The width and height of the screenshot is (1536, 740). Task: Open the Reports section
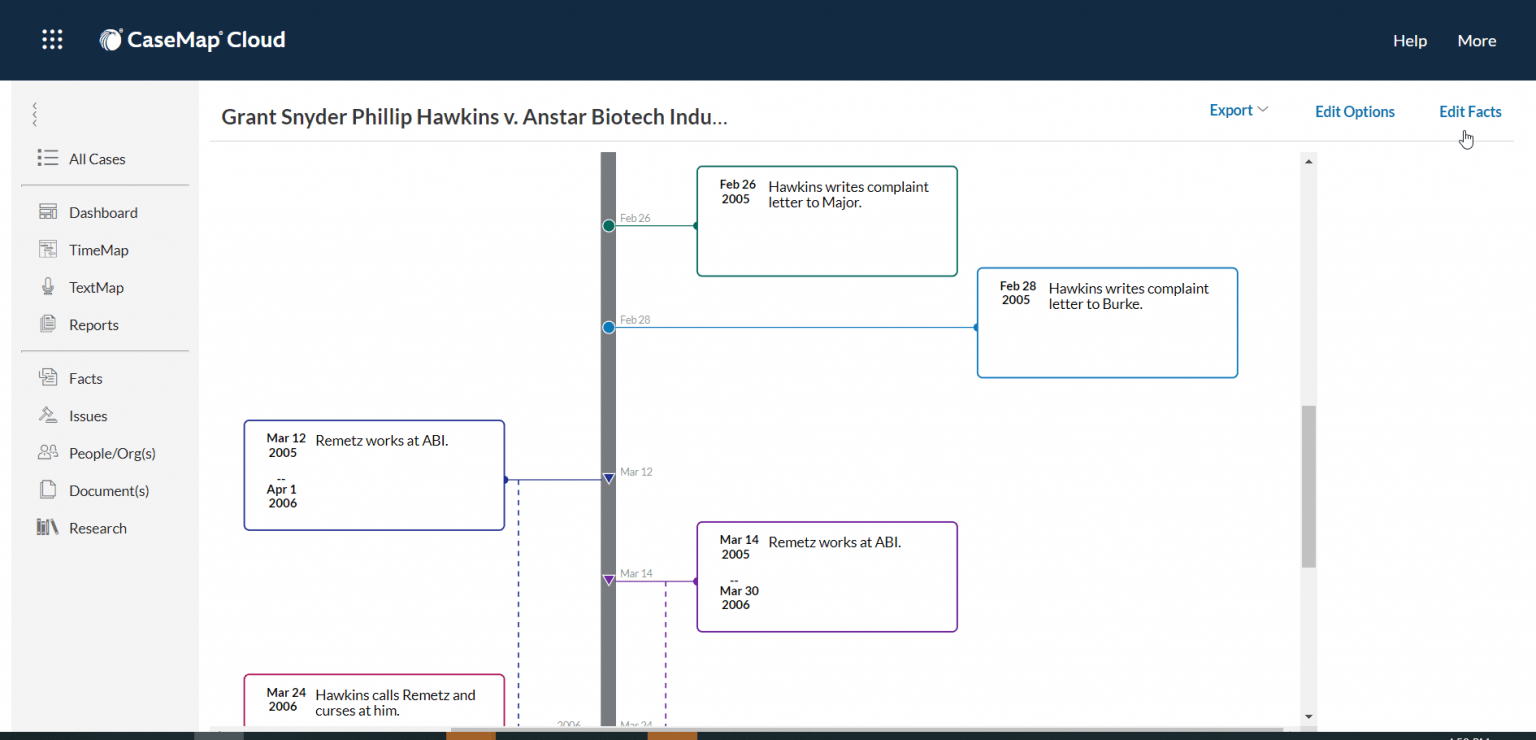coord(95,324)
